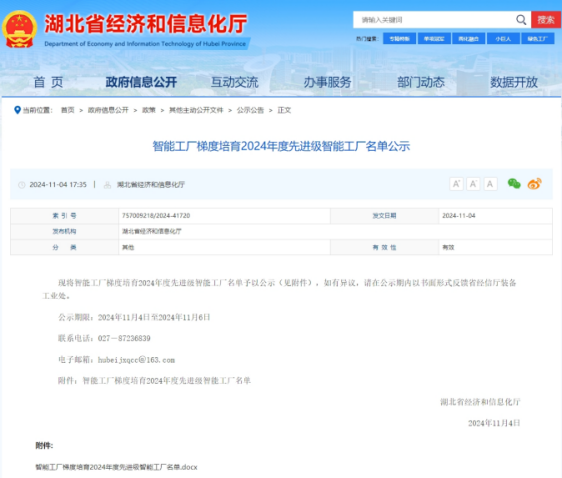
Task: Click the 有效性 table label
Action: point(384,247)
